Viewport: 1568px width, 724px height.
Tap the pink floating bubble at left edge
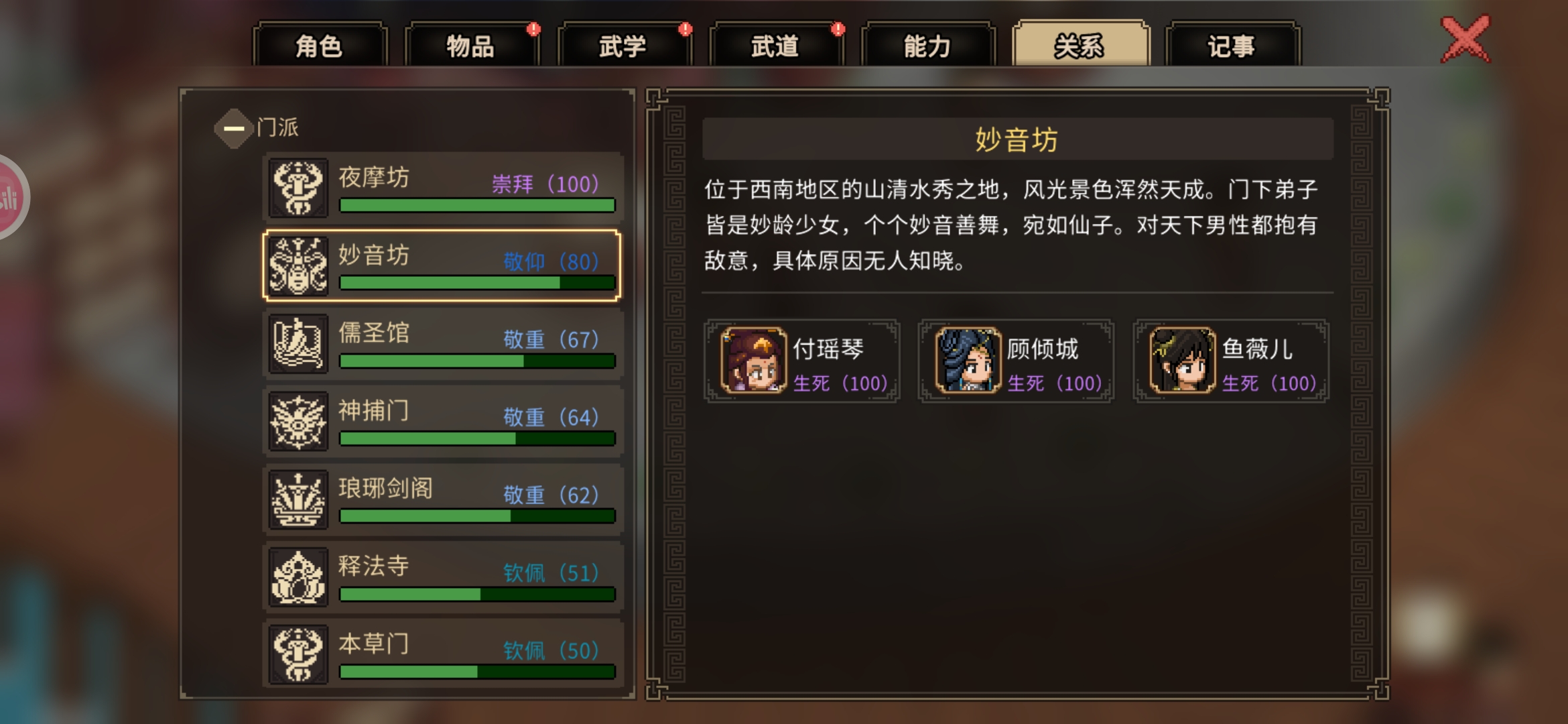[11, 197]
